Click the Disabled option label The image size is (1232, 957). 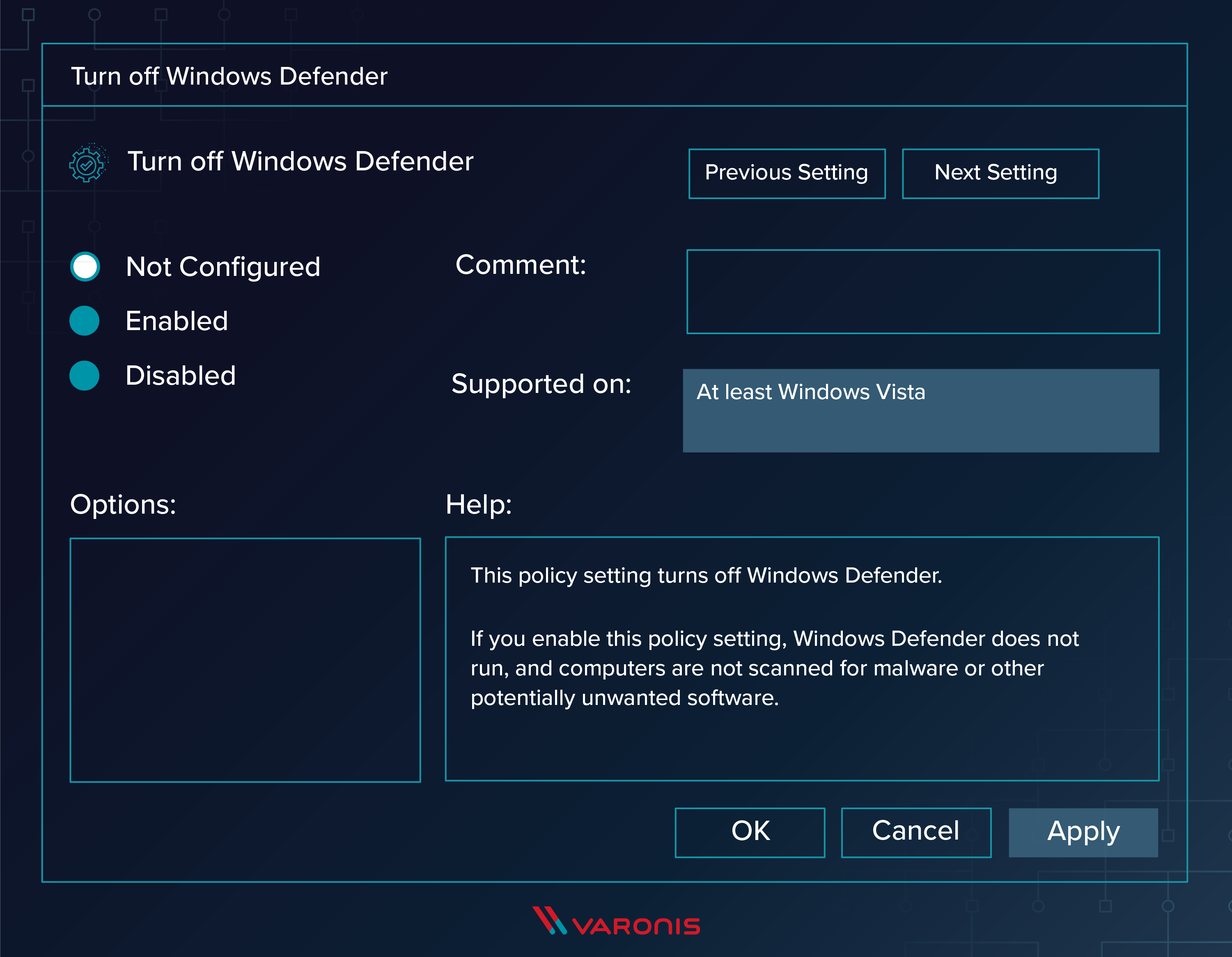[x=181, y=376]
